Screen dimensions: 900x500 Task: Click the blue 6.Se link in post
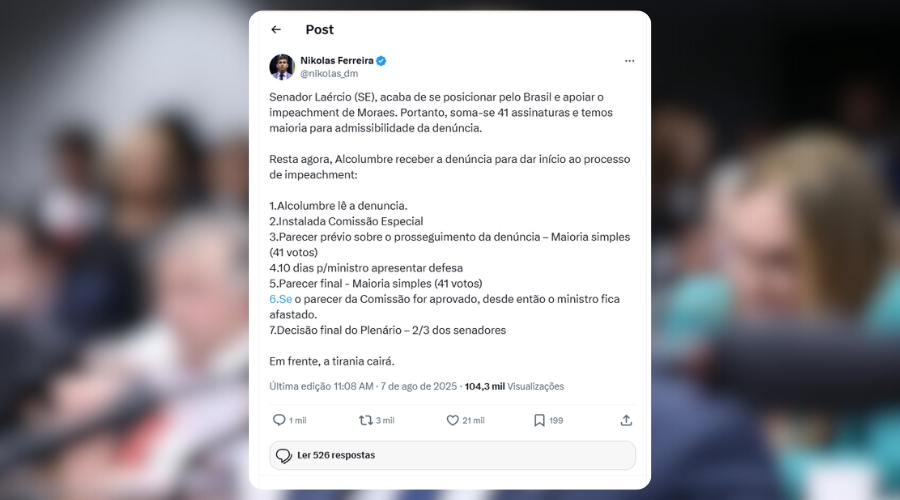tap(281, 299)
